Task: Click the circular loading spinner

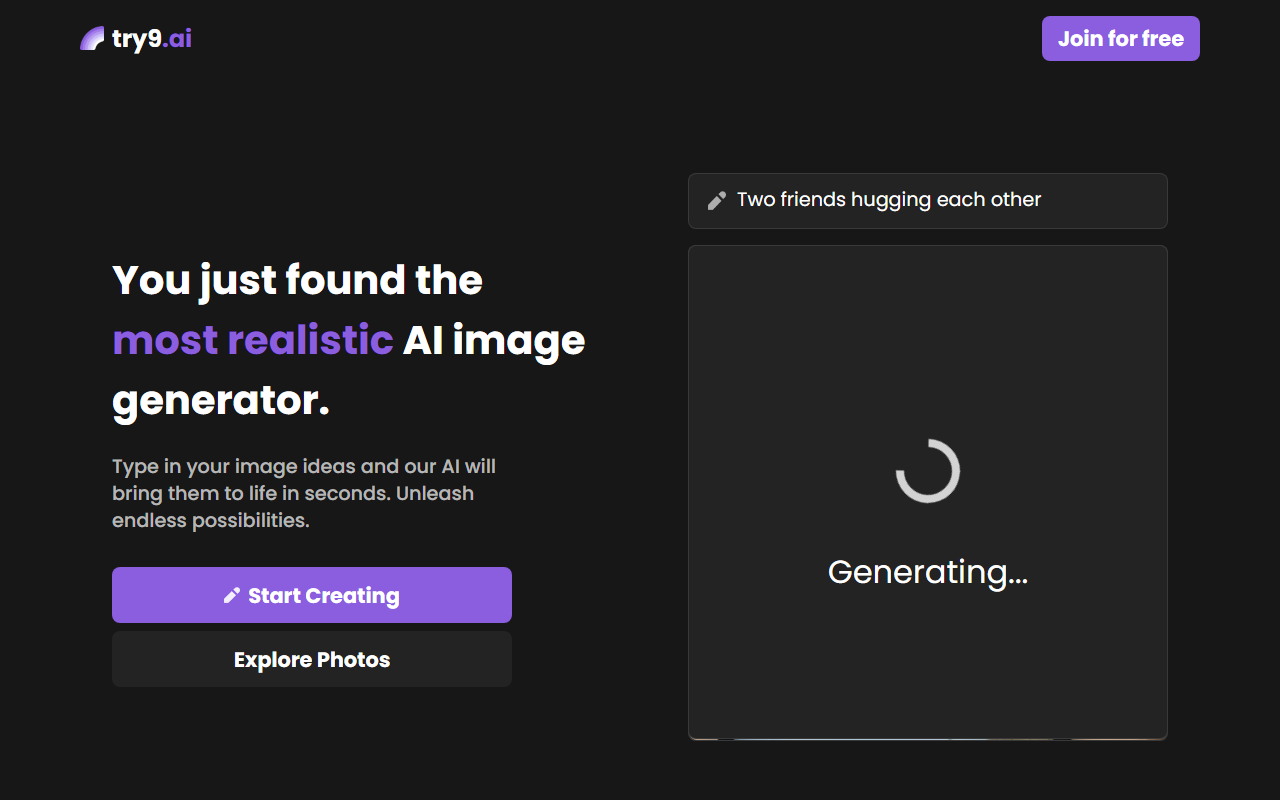Action: (x=927, y=471)
